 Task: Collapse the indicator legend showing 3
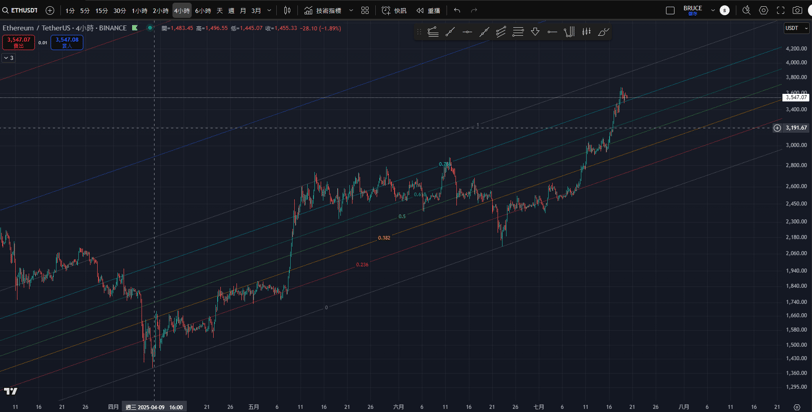8,58
